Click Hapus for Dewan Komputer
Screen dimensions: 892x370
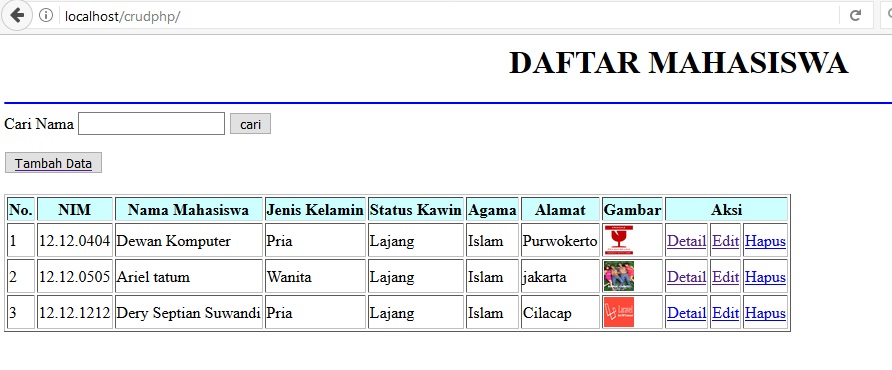pos(765,241)
